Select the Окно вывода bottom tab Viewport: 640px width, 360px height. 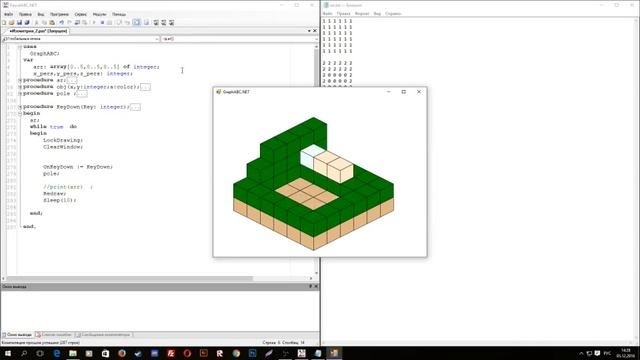point(17,335)
